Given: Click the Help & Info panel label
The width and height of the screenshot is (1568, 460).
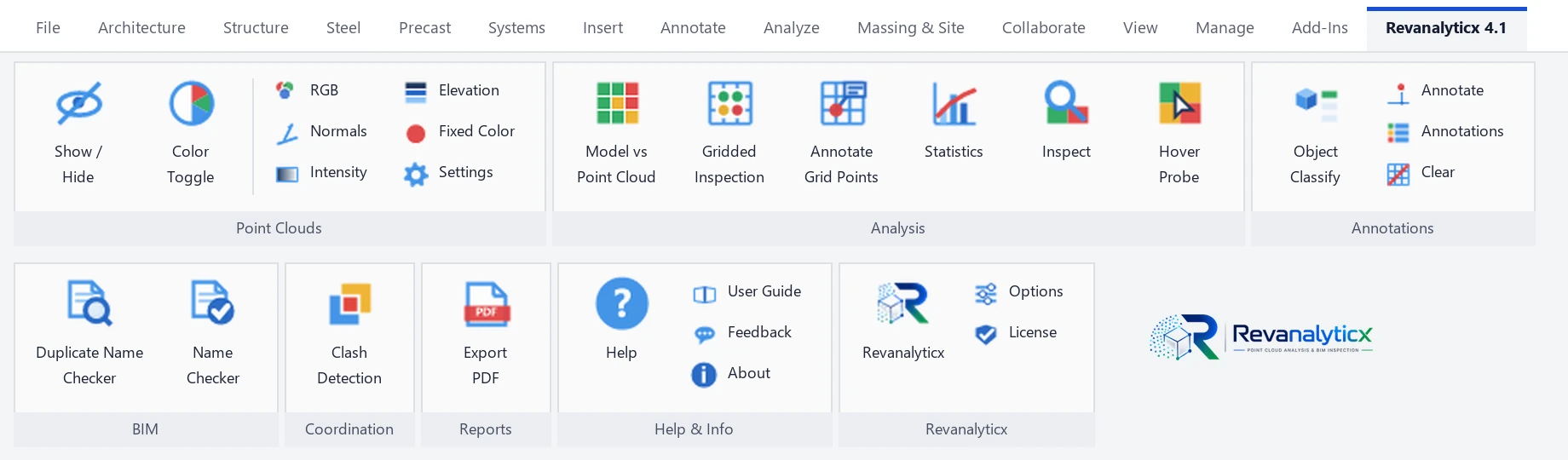Looking at the screenshot, I should (695, 429).
